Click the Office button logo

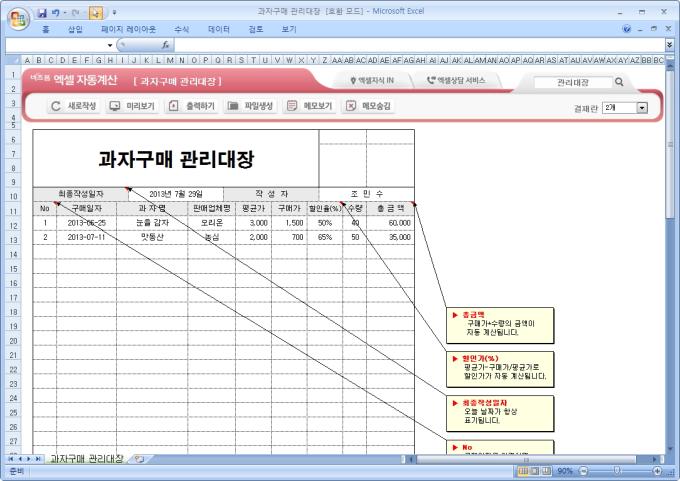click(x=17, y=17)
